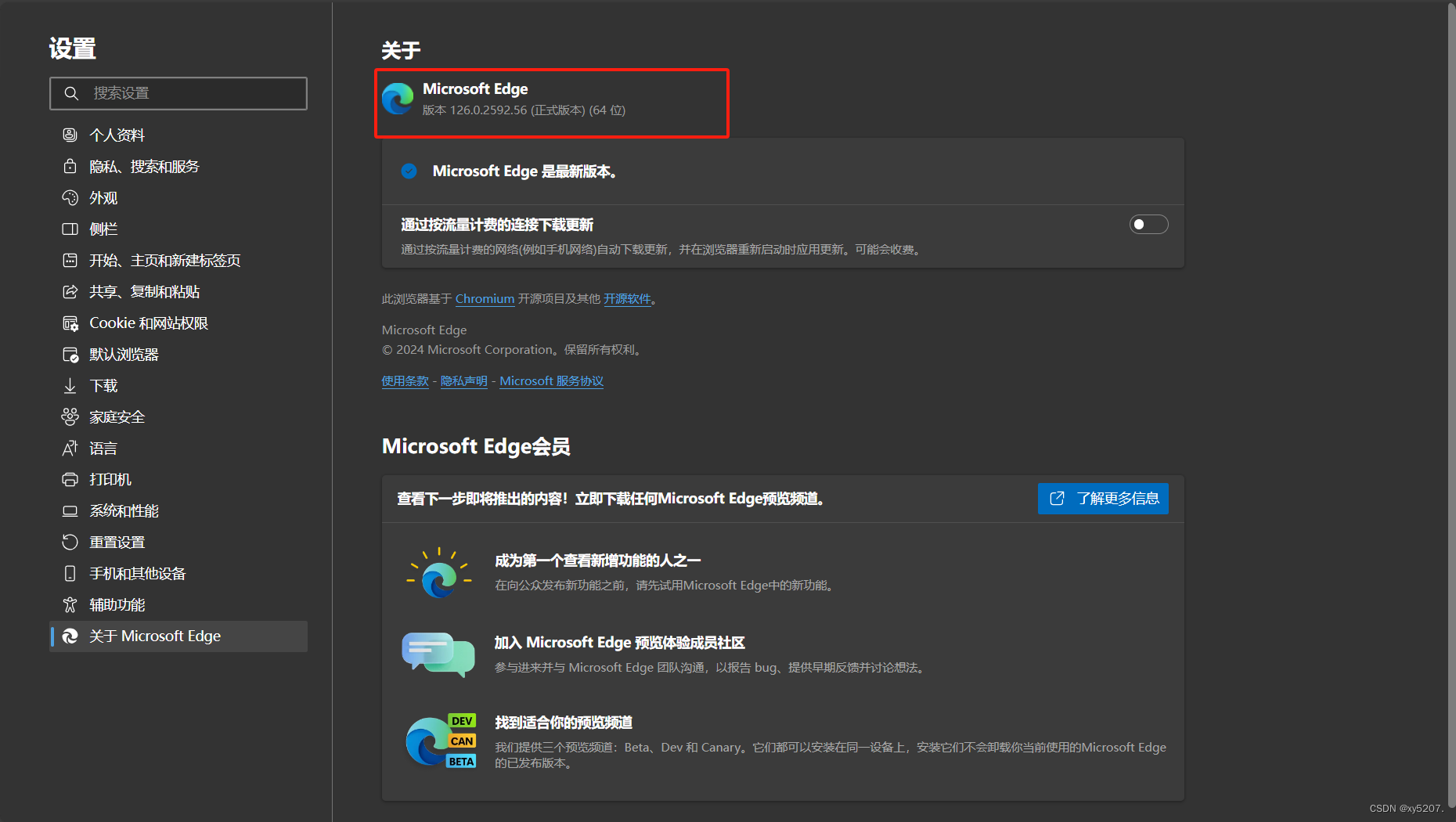Open 外观 settings page

(178, 197)
